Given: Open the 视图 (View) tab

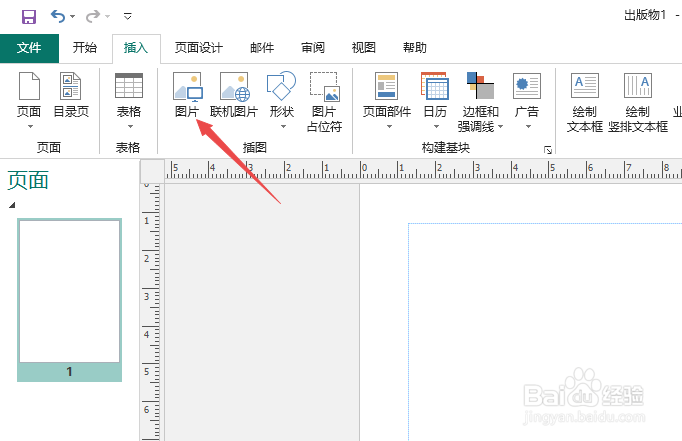Looking at the screenshot, I should click(364, 47).
